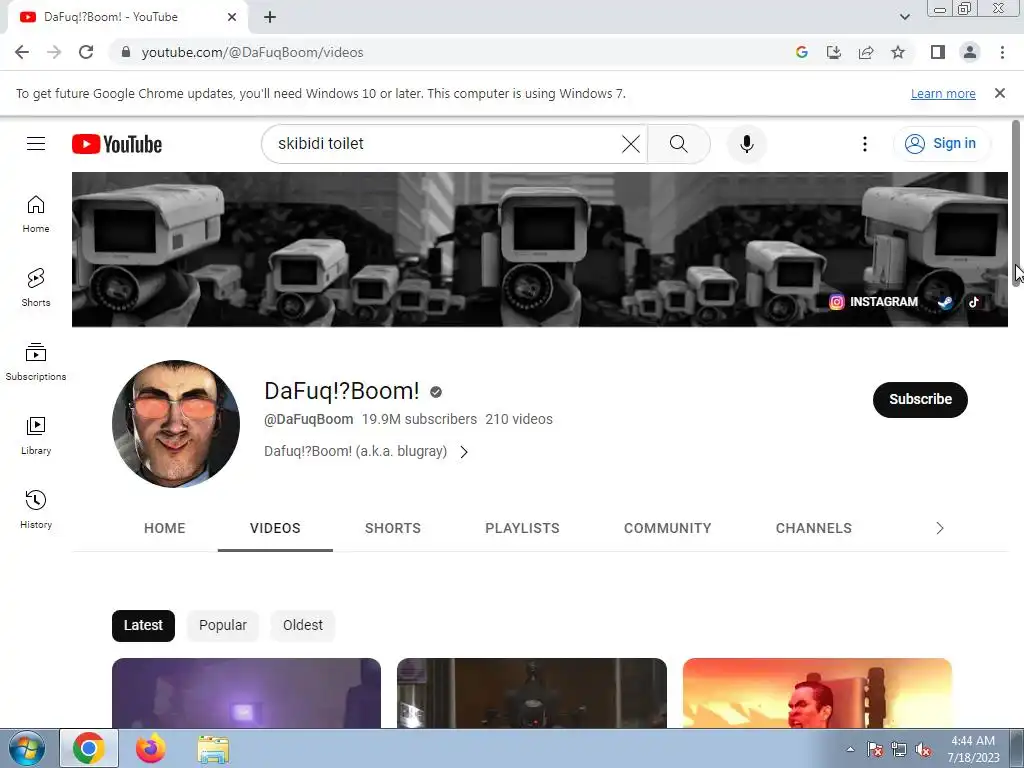Start voice search with the microphone icon
The width and height of the screenshot is (1024, 768).
click(746, 144)
